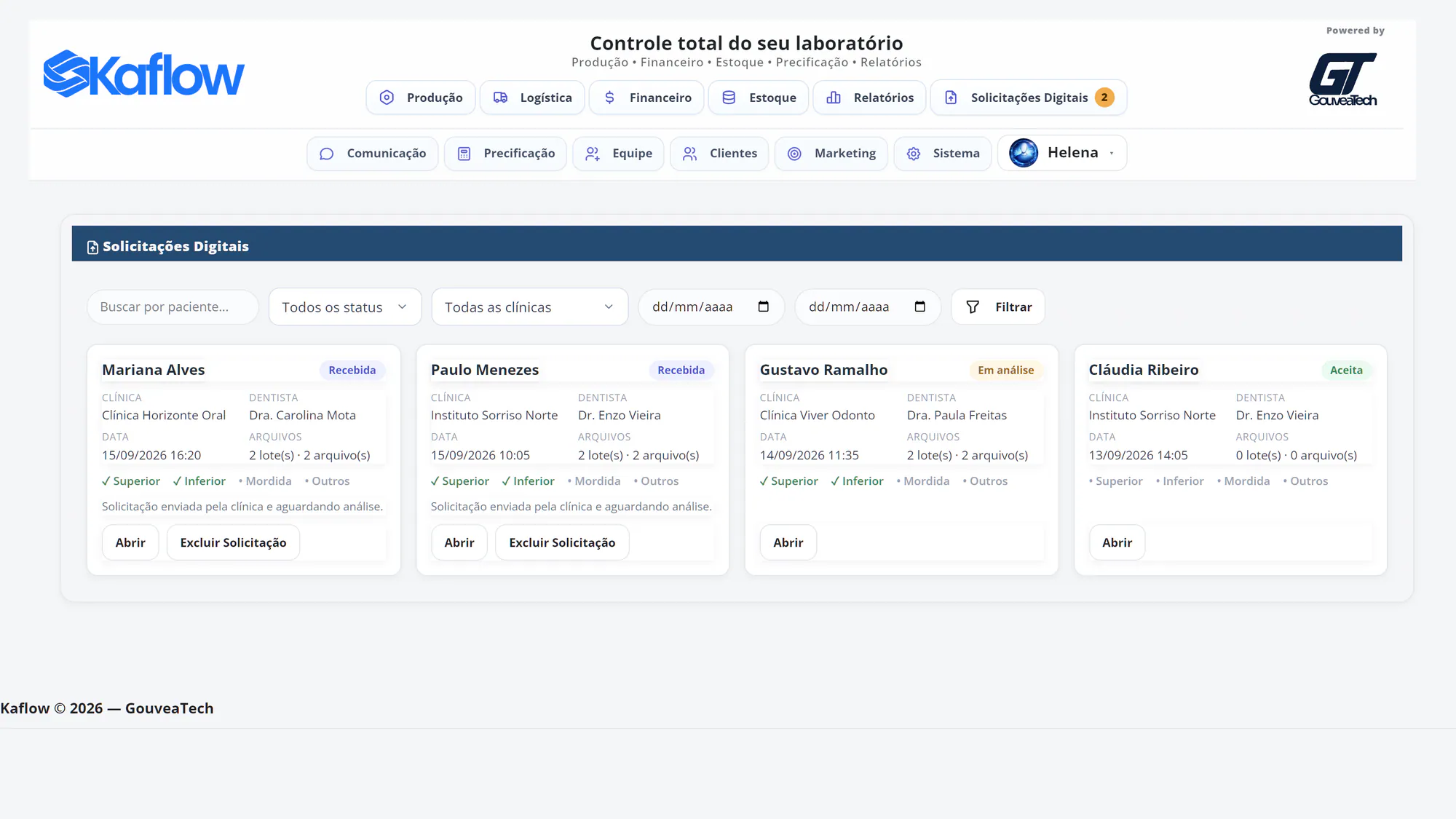
Task: Delete Mariana Alves's request via Excluir Solicitação
Action: (x=234, y=542)
